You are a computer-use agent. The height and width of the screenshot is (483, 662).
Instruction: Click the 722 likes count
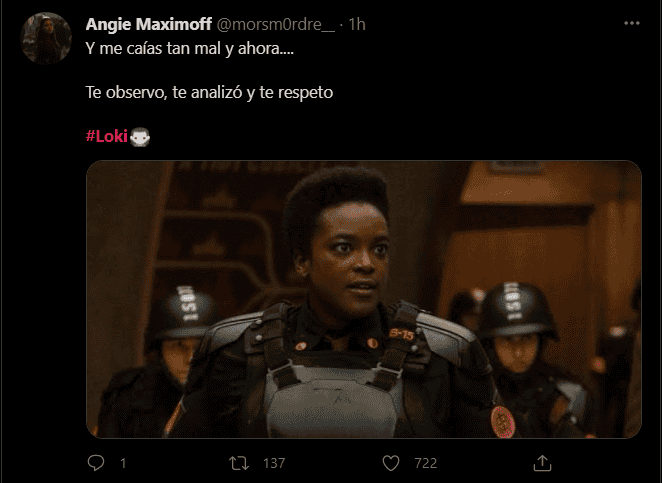click(426, 463)
